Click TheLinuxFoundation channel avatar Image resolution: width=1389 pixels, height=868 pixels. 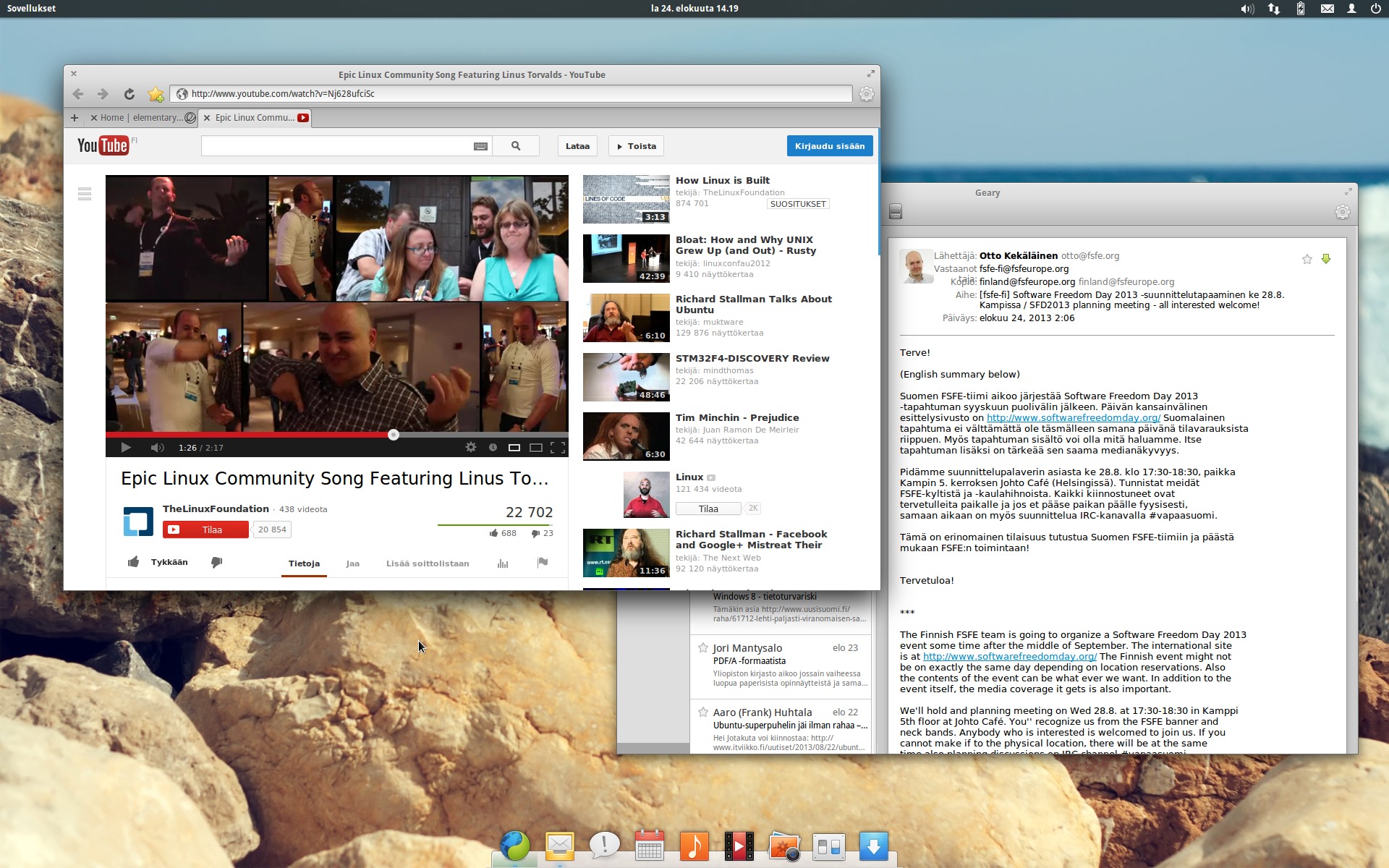point(138,522)
